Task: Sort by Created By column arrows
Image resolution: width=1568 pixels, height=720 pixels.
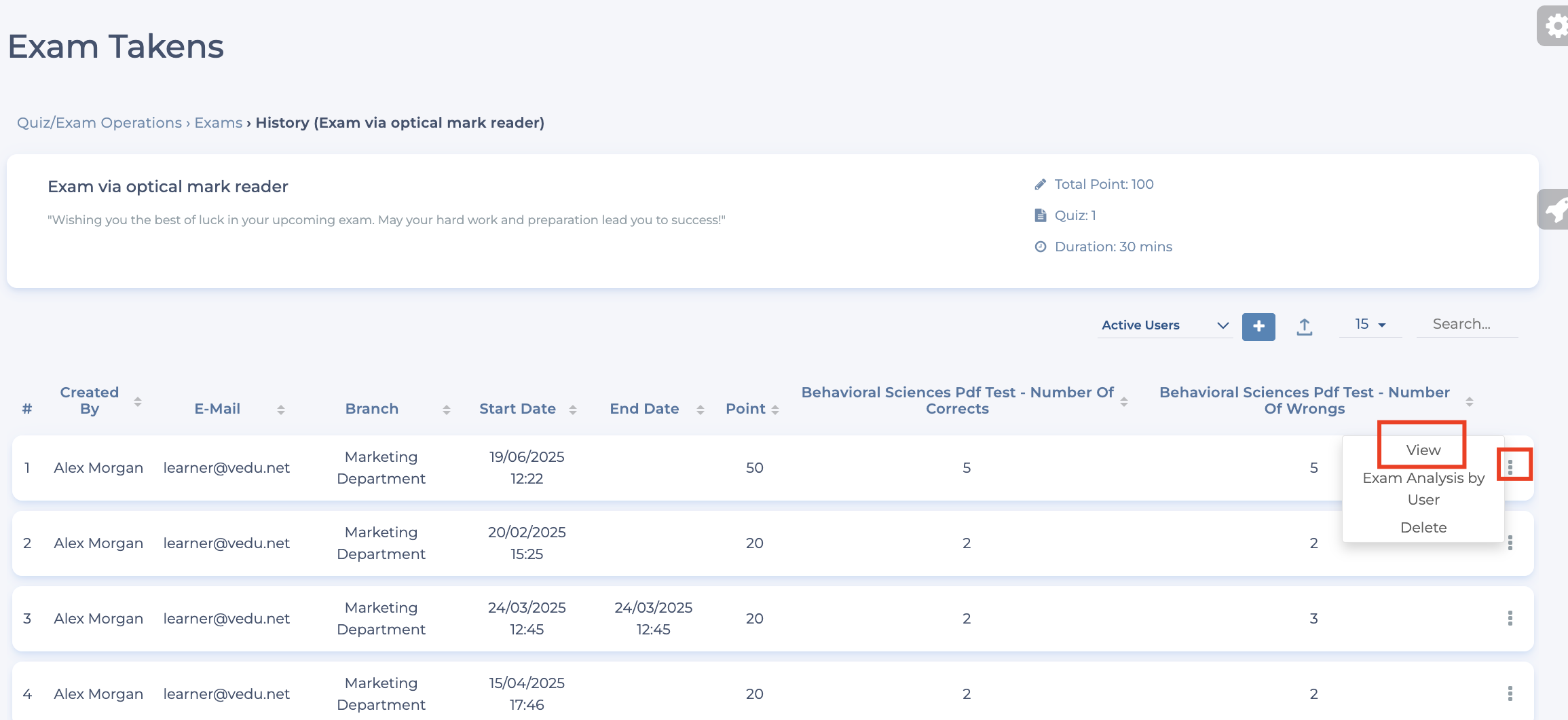Action: point(138,401)
